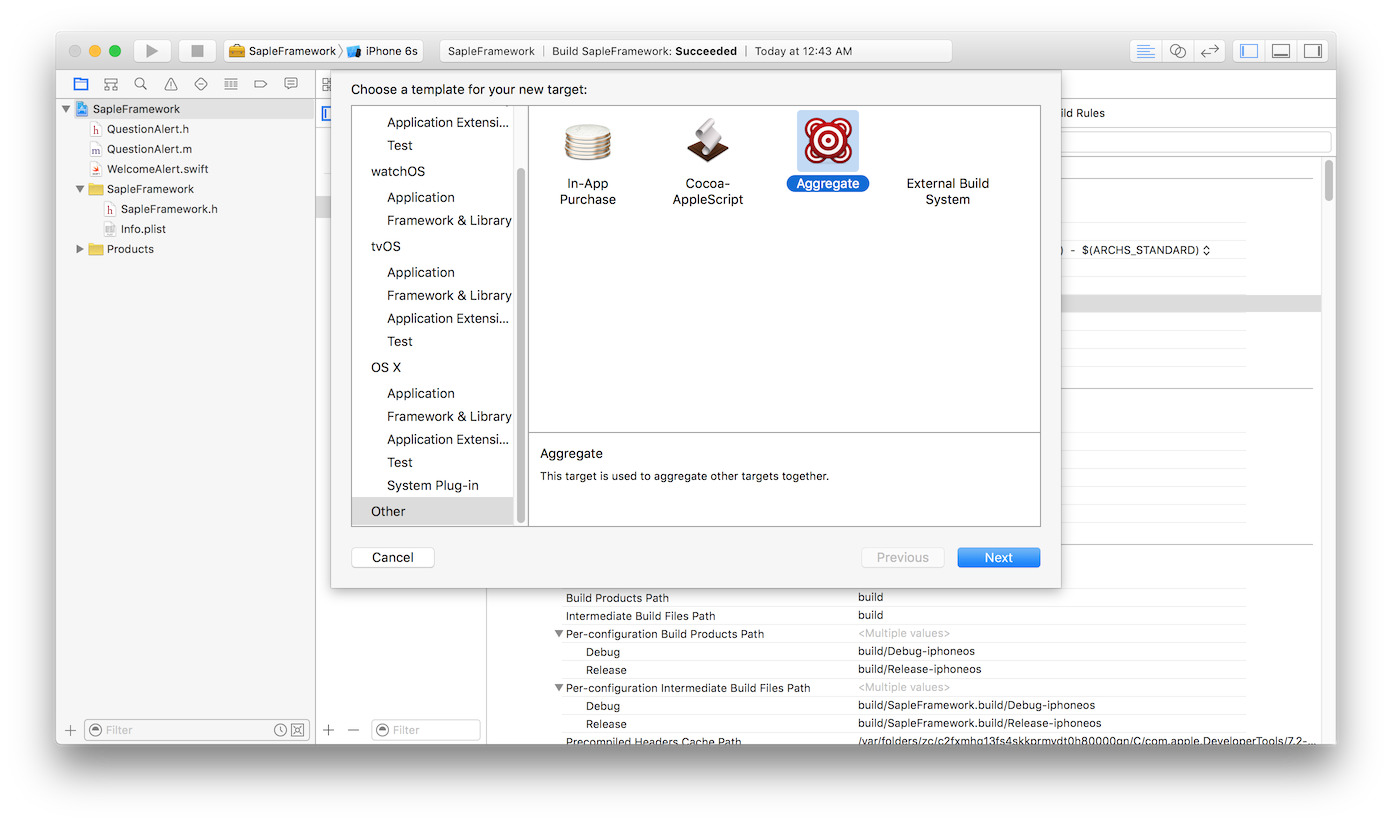Collapse Per-configuration Build Products Path
The height and width of the screenshot is (824, 1392).
(559, 634)
